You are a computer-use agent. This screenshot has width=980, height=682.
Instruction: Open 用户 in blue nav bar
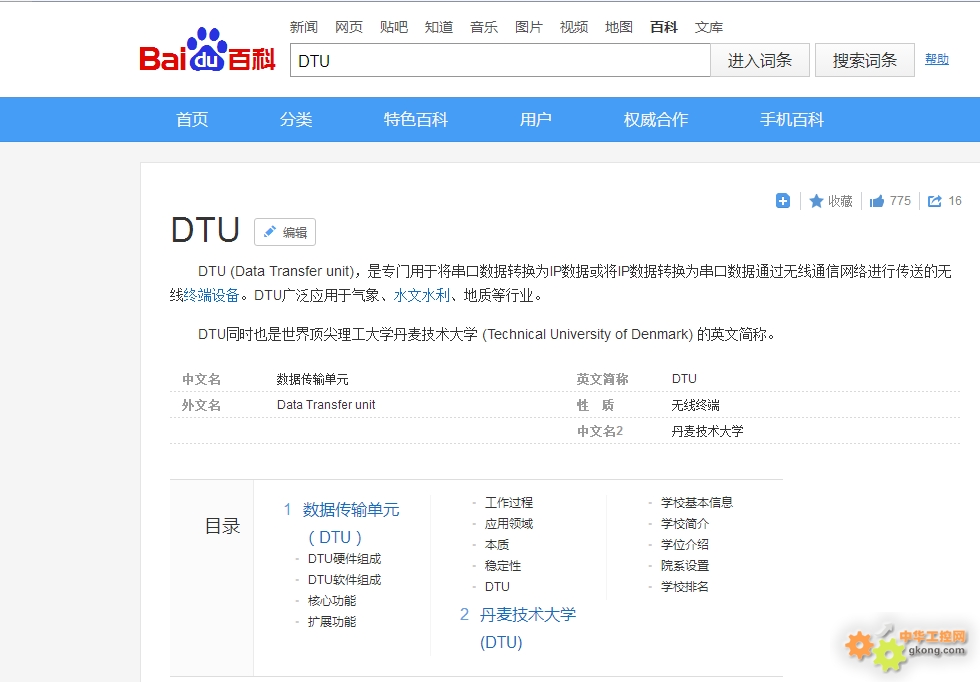[536, 119]
